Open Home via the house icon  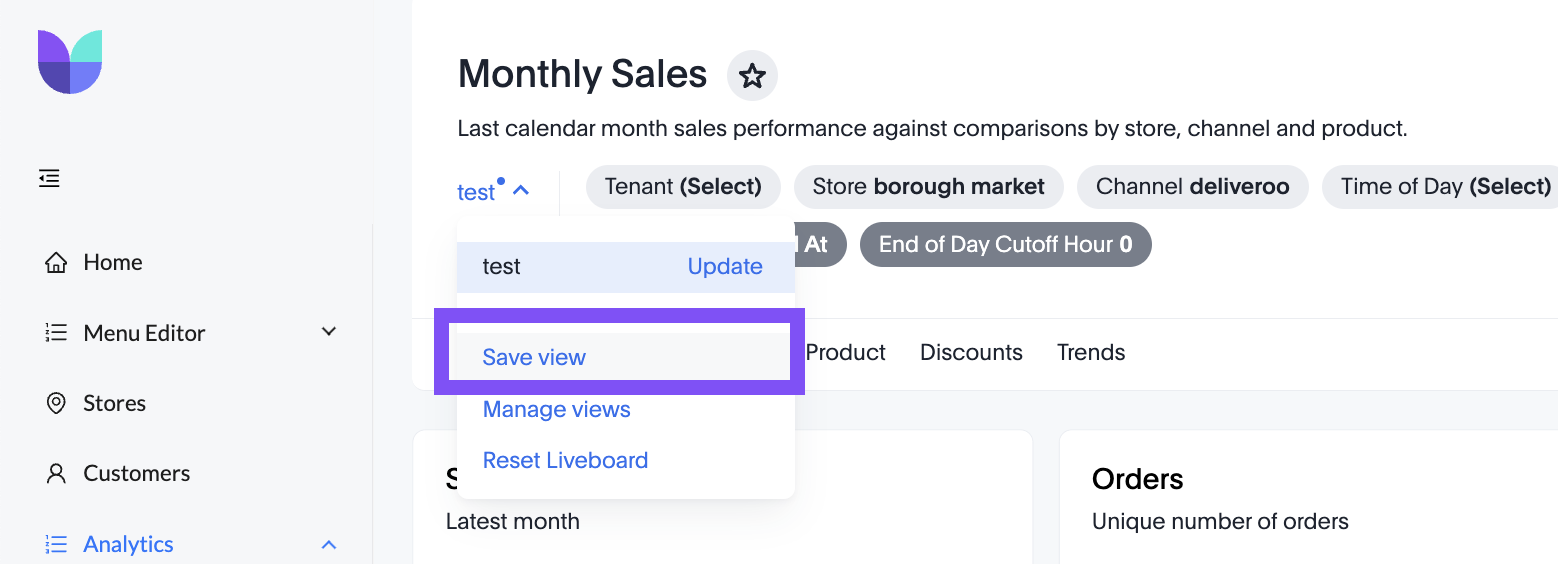(x=57, y=263)
